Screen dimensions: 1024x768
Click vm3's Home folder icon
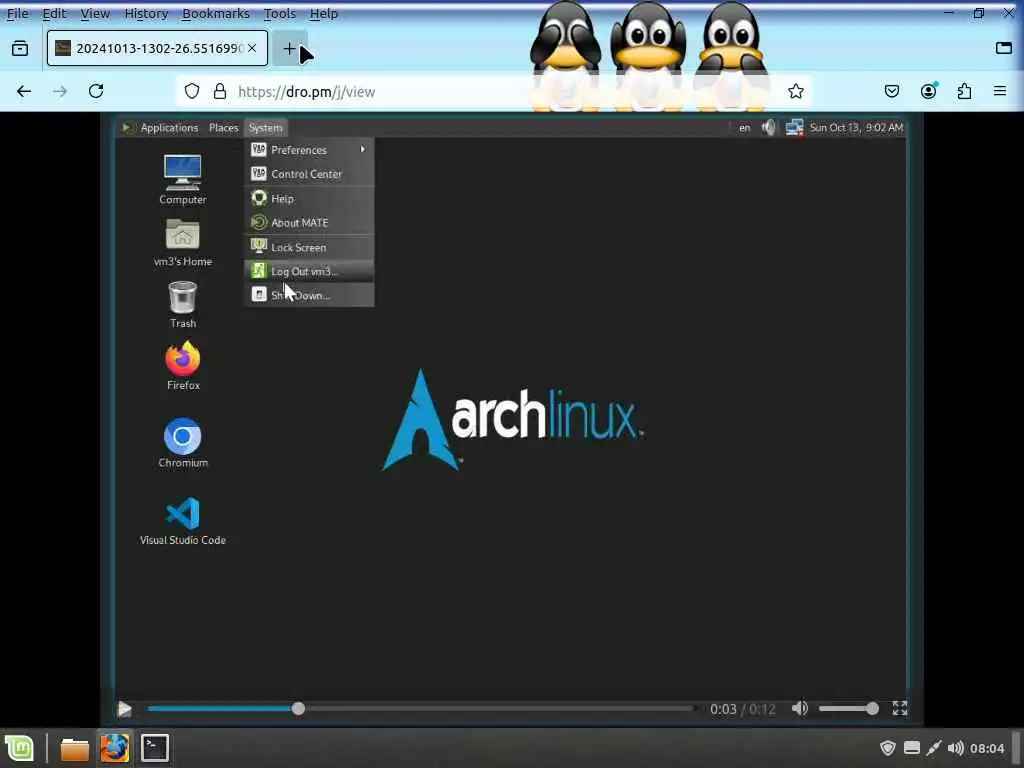tap(183, 242)
